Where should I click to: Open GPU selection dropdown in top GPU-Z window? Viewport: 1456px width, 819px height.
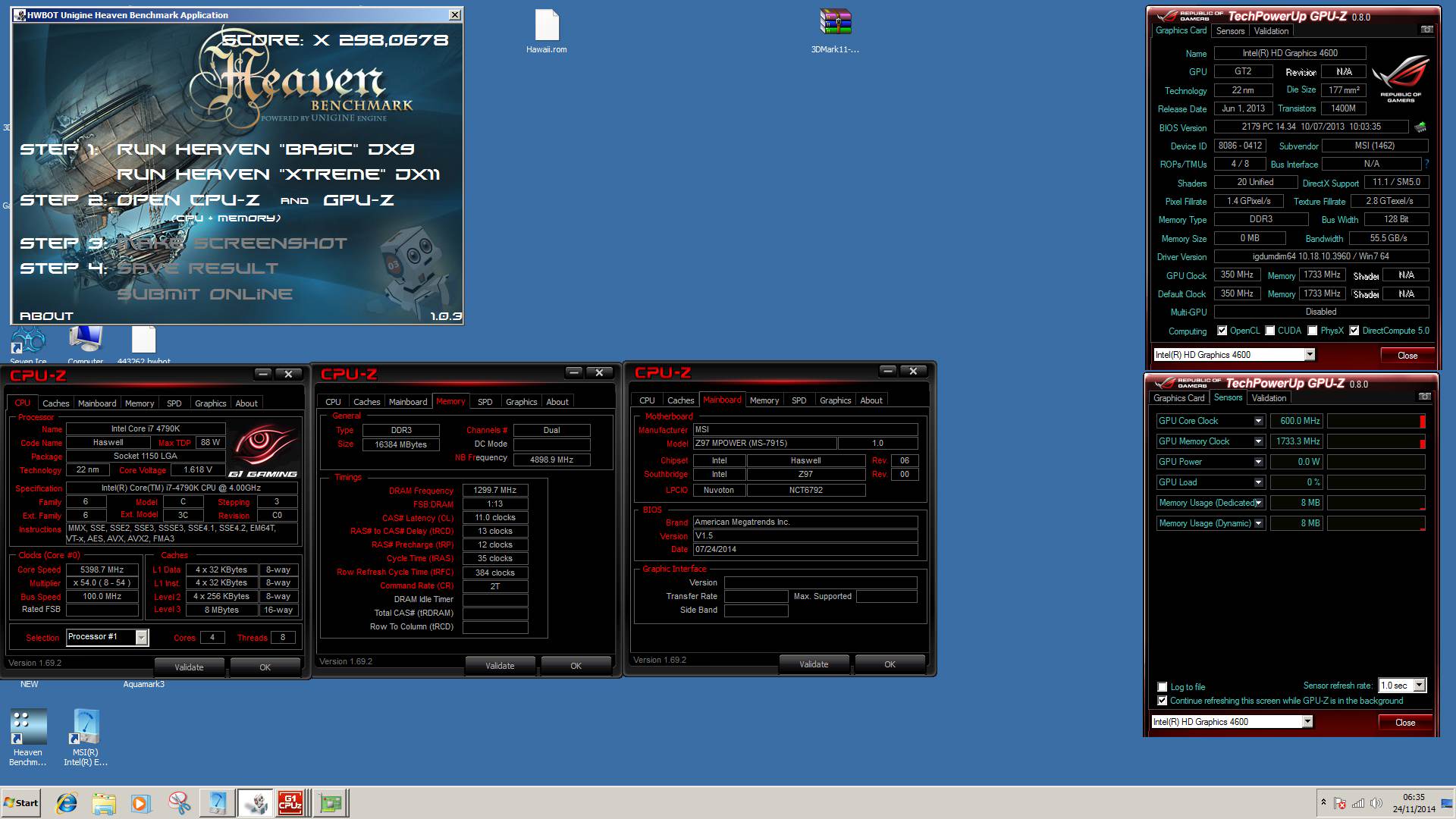click(x=1309, y=355)
